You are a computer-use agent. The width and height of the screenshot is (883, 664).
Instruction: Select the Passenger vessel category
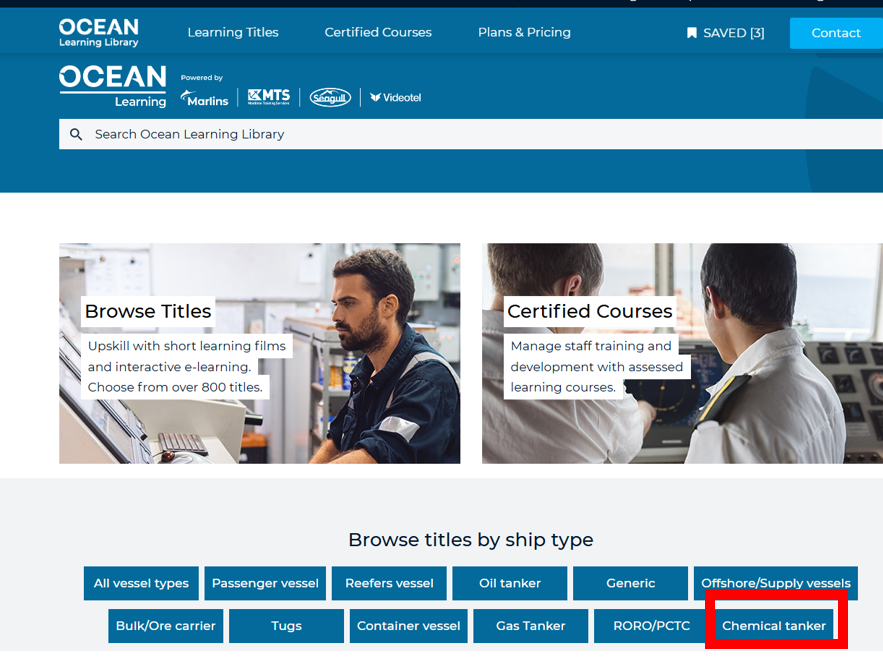(264, 583)
